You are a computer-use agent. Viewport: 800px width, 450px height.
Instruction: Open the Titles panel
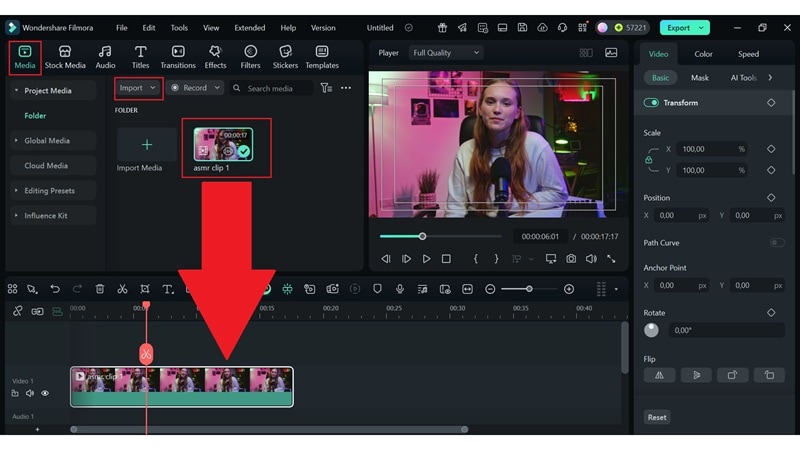tap(140, 57)
